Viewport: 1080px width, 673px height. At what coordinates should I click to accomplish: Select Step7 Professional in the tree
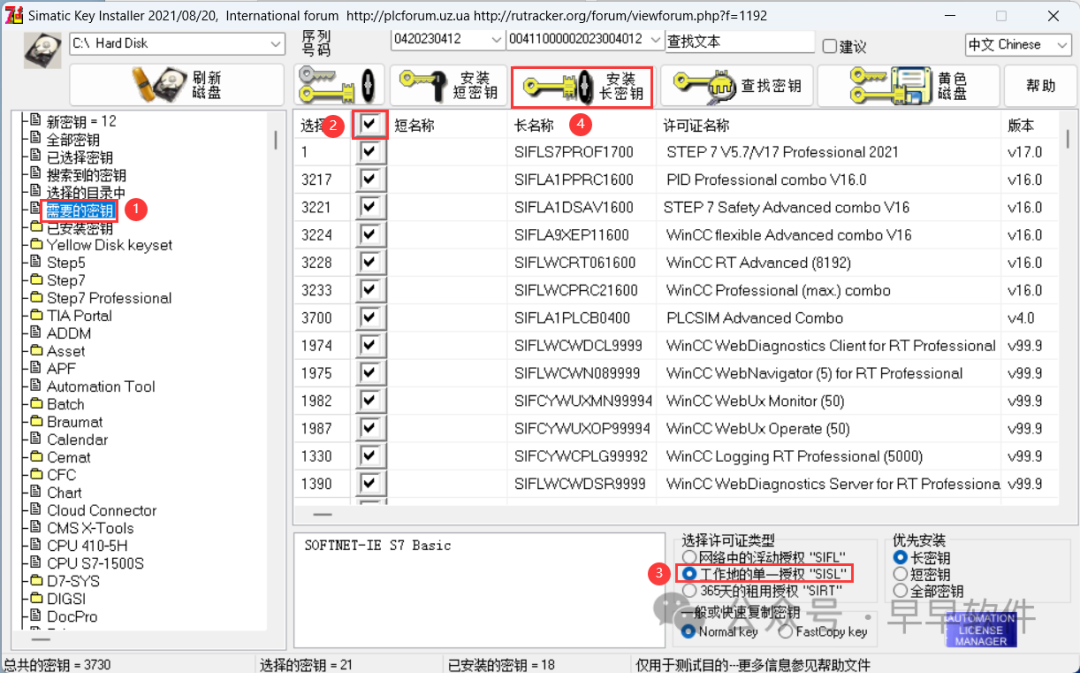click(109, 298)
